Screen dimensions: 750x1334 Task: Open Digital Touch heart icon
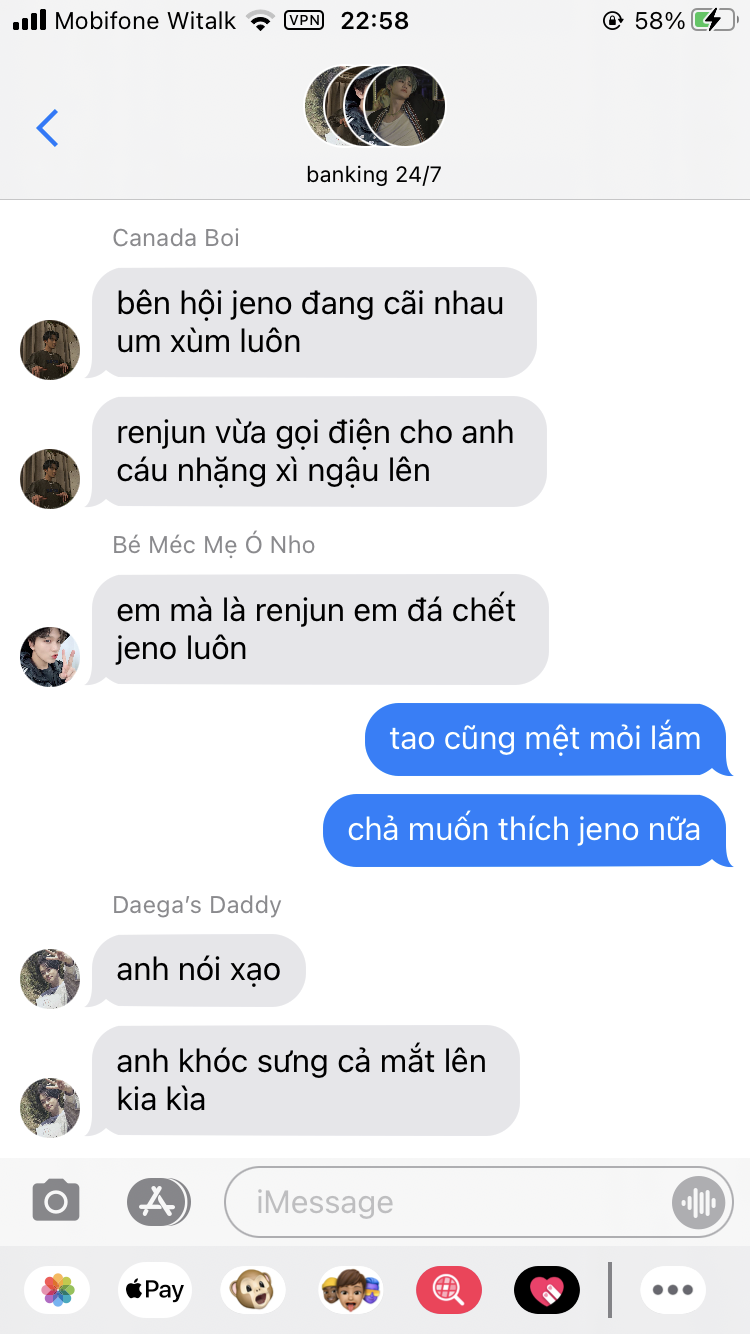(547, 1290)
